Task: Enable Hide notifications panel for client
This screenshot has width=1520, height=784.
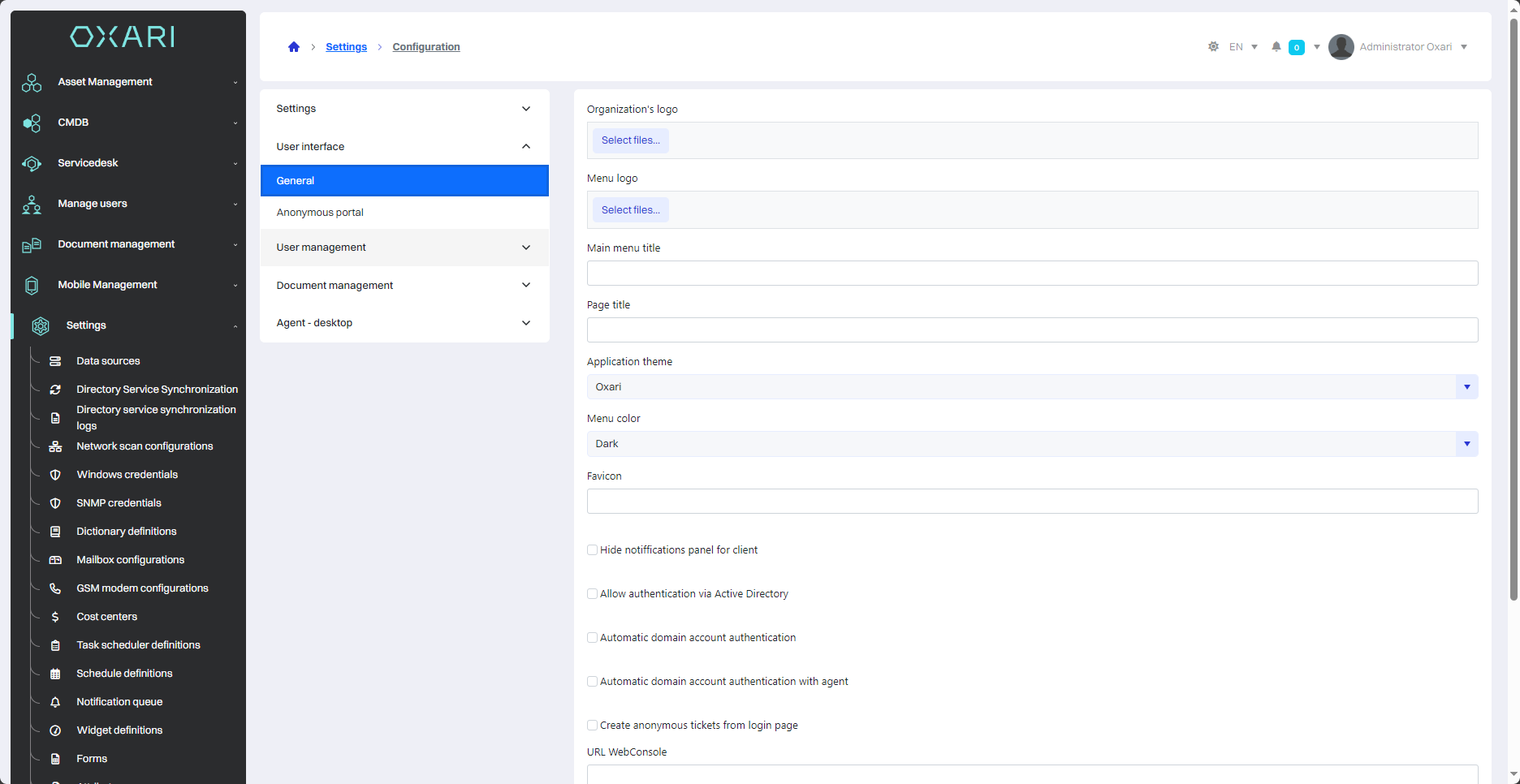Action: point(593,550)
